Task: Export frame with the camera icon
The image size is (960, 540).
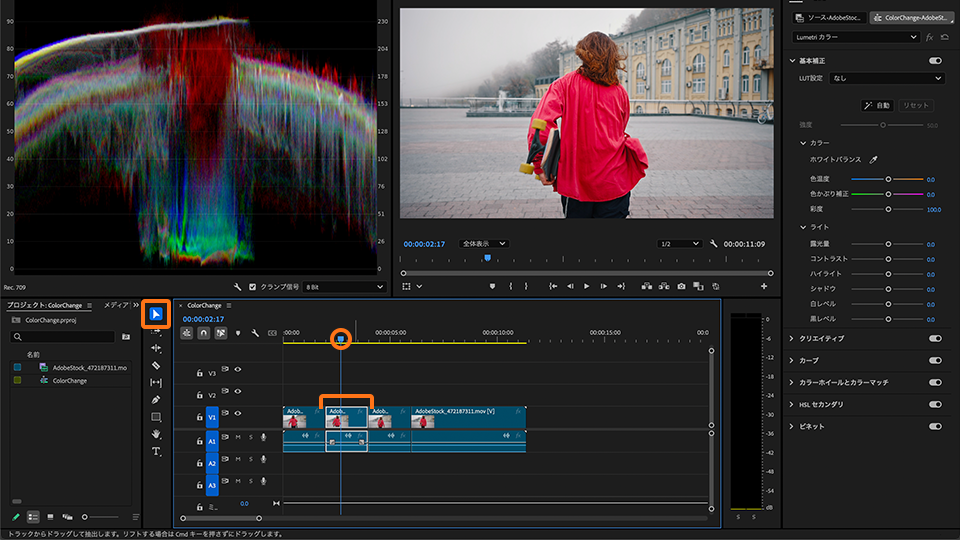Action: 681,286
